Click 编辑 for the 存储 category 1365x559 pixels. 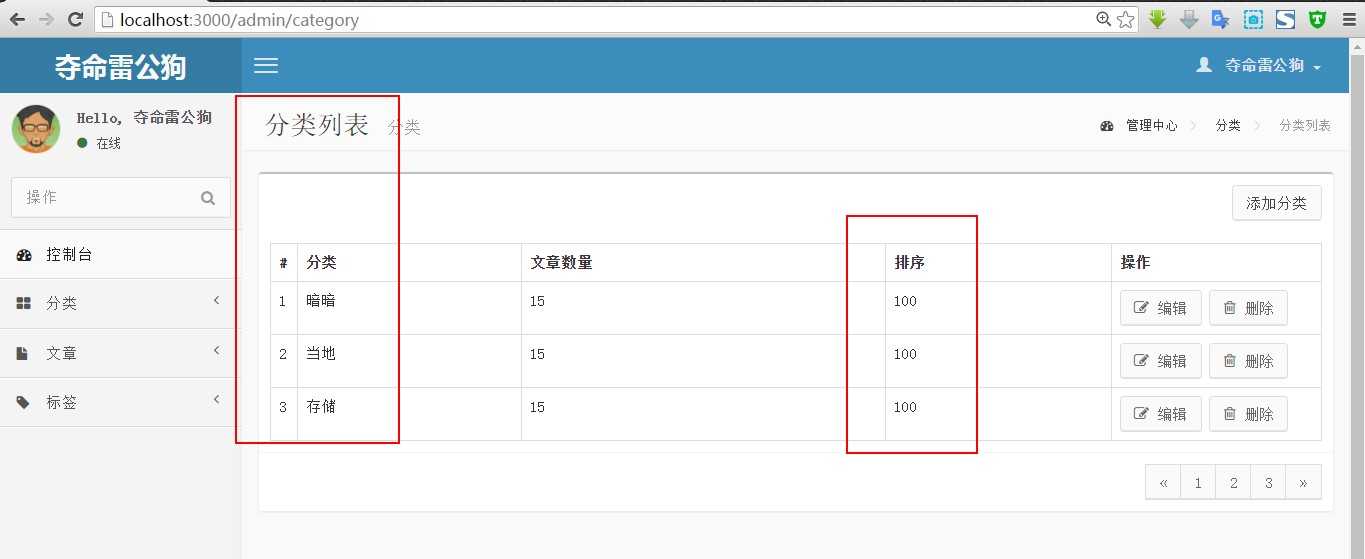pos(1160,414)
